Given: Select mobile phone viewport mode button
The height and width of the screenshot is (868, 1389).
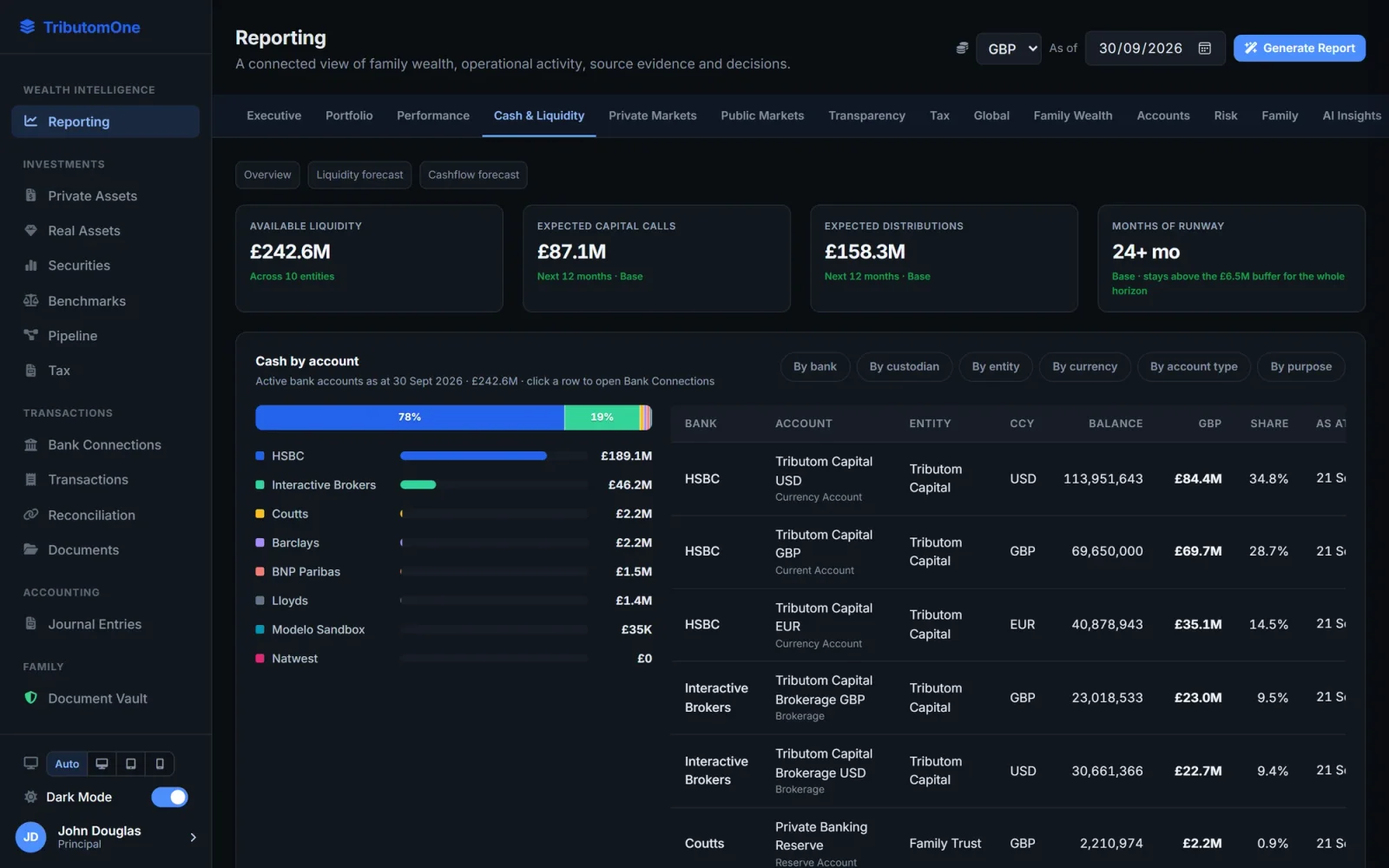Looking at the screenshot, I should (x=160, y=764).
